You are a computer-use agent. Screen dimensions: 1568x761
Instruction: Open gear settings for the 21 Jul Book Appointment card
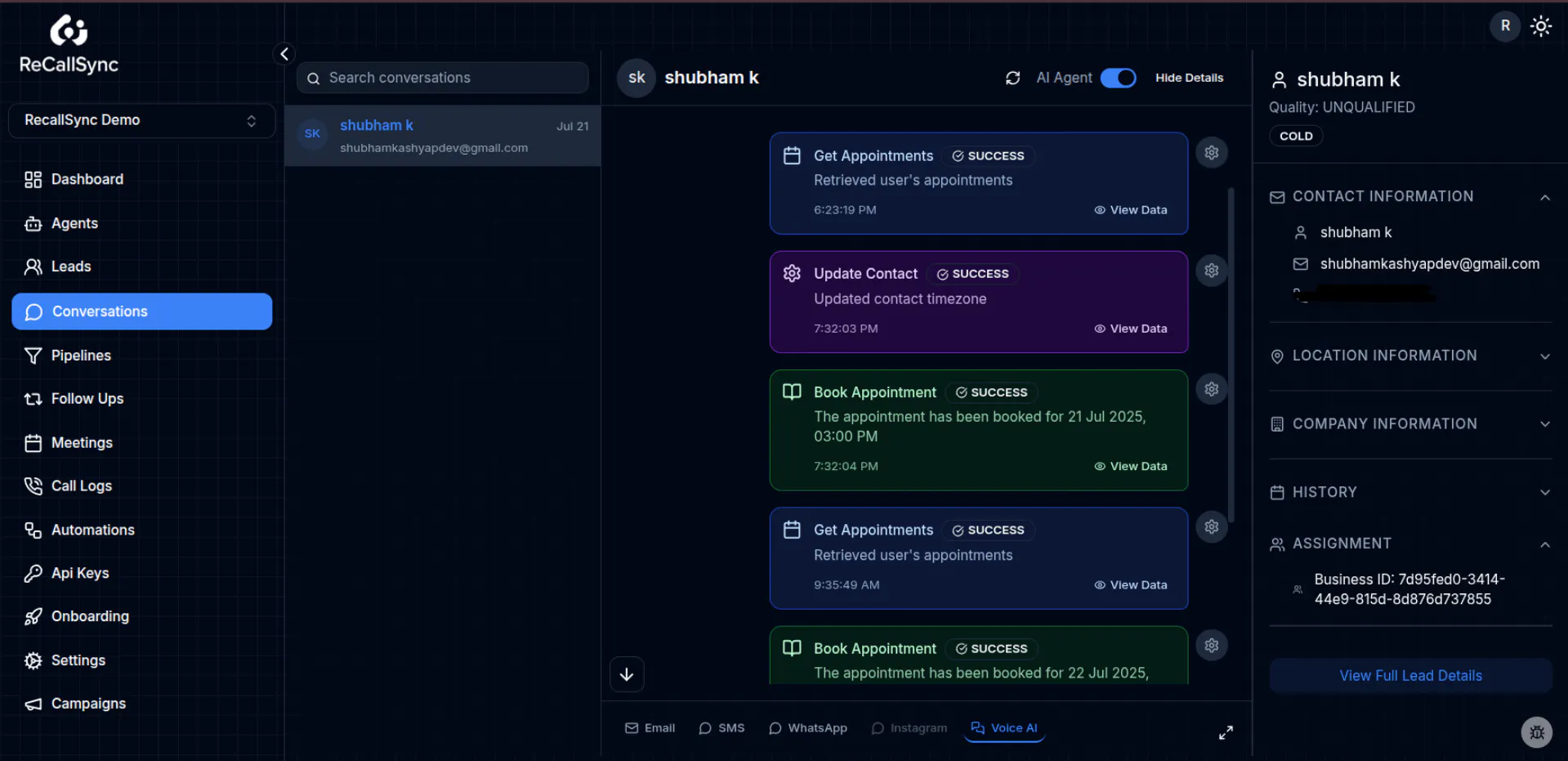tap(1212, 389)
